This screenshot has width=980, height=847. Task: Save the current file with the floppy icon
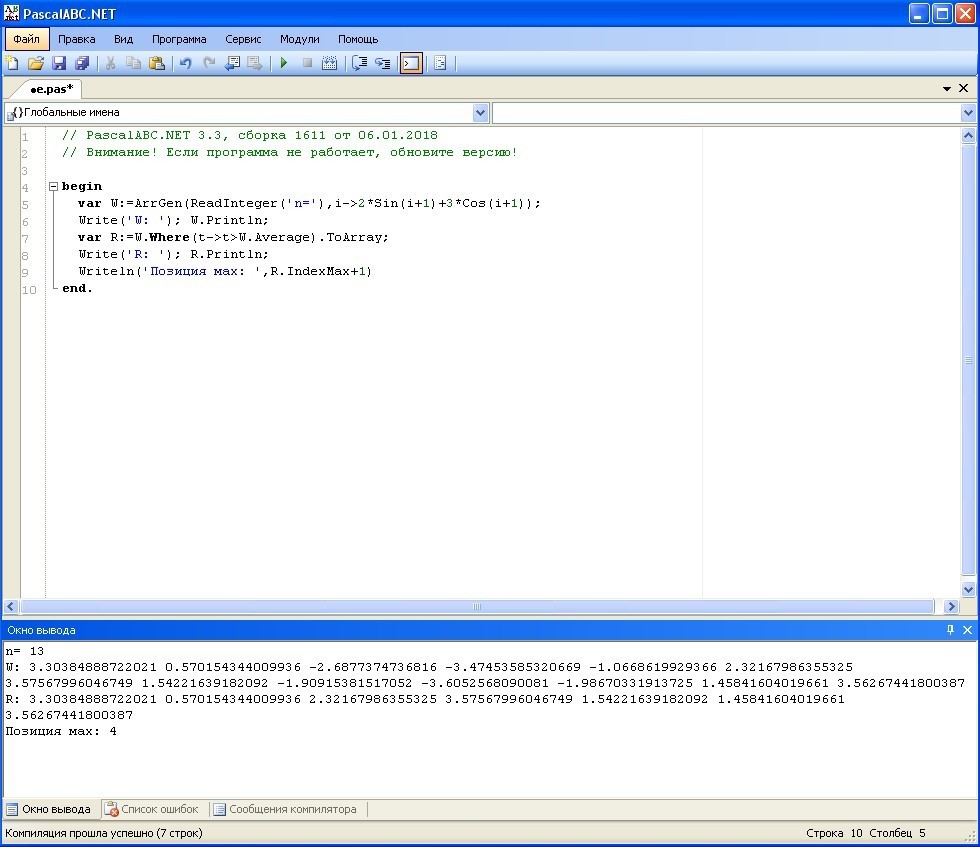point(59,63)
